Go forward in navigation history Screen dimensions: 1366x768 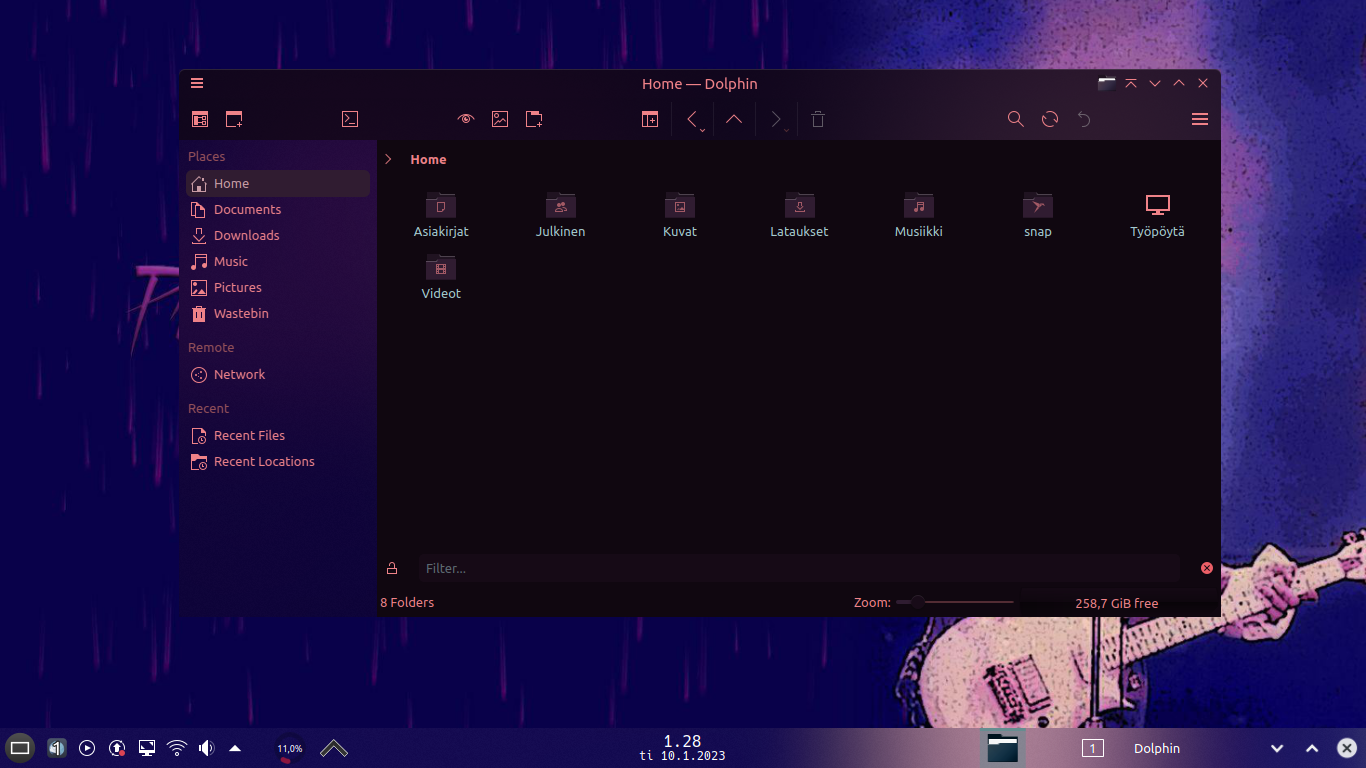[775, 119]
